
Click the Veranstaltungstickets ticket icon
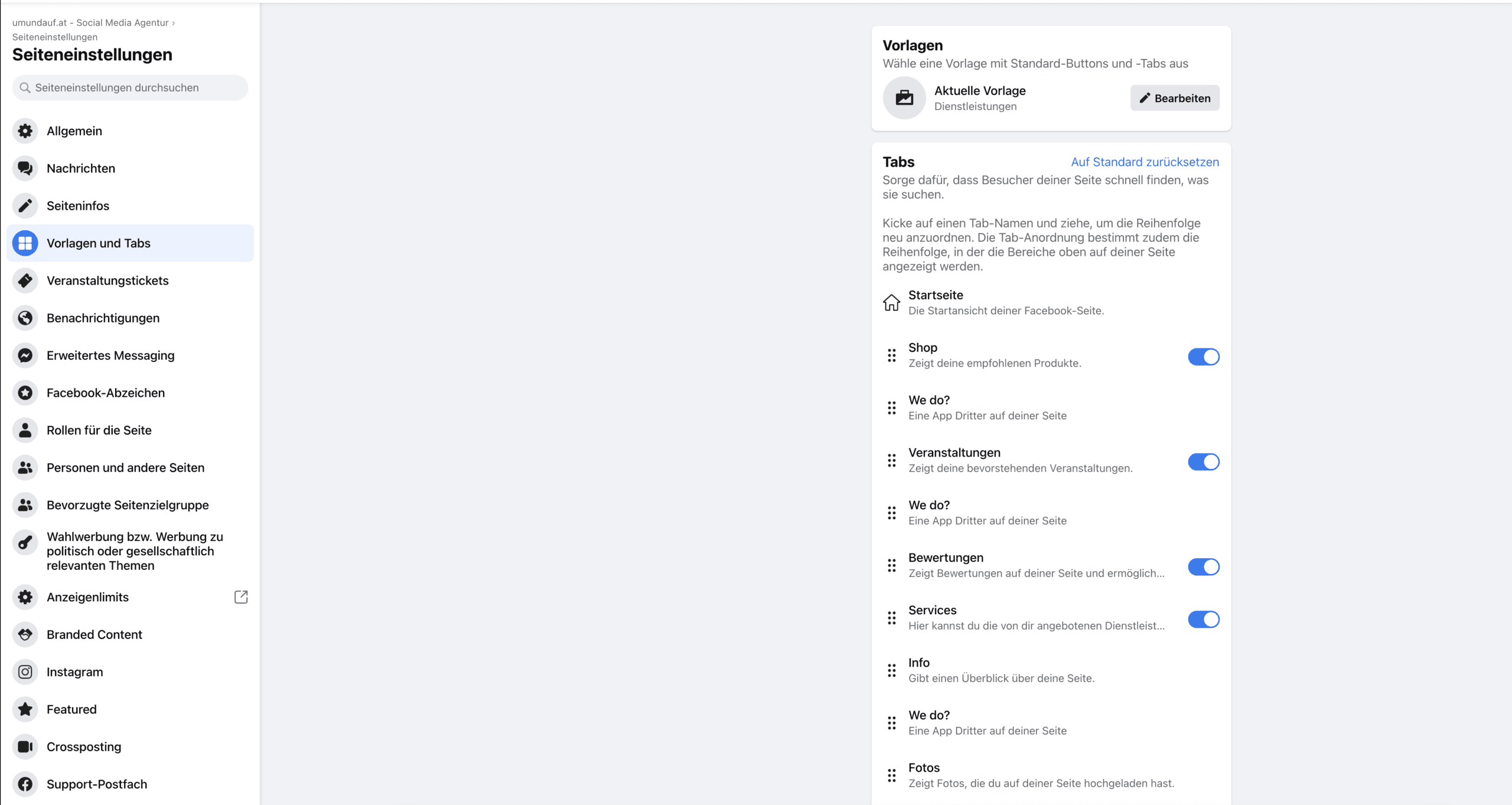(x=25, y=281)
